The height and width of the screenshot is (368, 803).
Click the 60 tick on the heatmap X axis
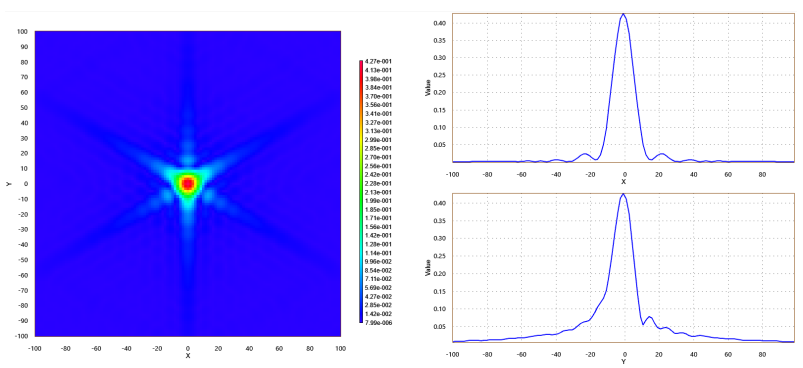coord(280,349)
